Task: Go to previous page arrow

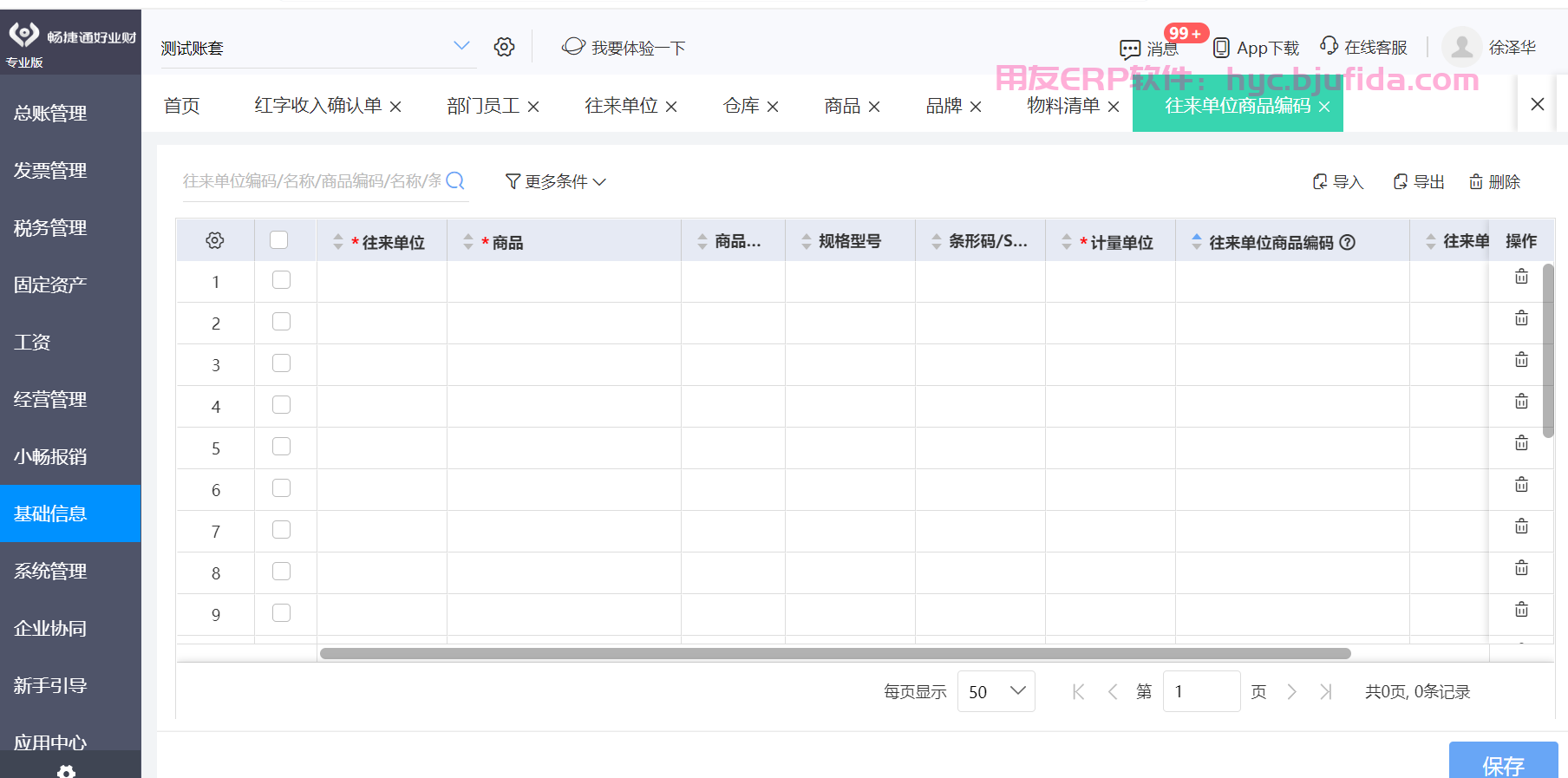Action: tap(1113, 691)
